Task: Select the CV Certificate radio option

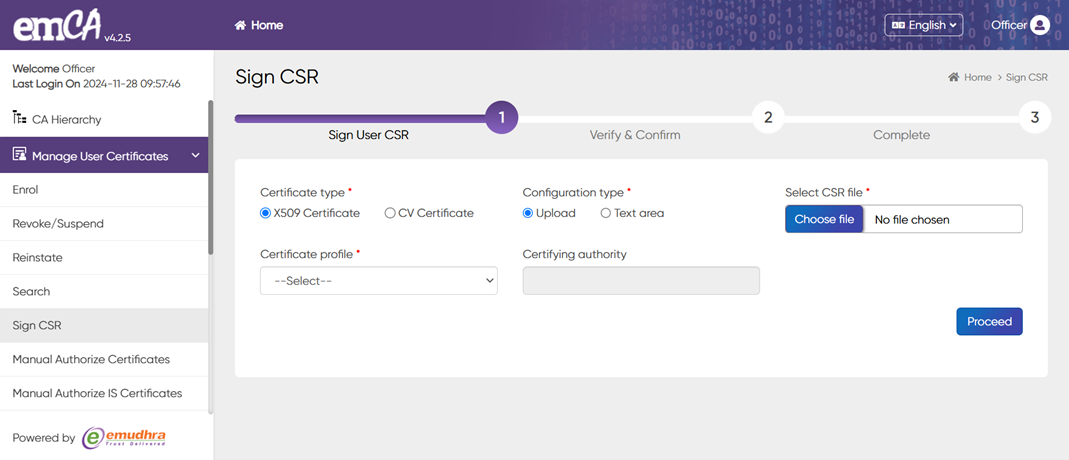Action: [390, 213]
